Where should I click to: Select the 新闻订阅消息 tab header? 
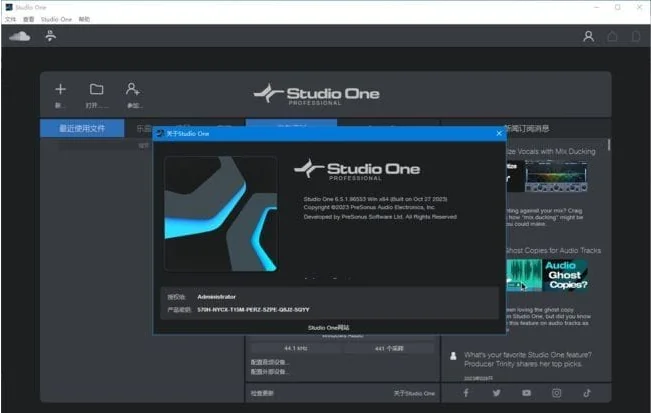coord(526,128)
